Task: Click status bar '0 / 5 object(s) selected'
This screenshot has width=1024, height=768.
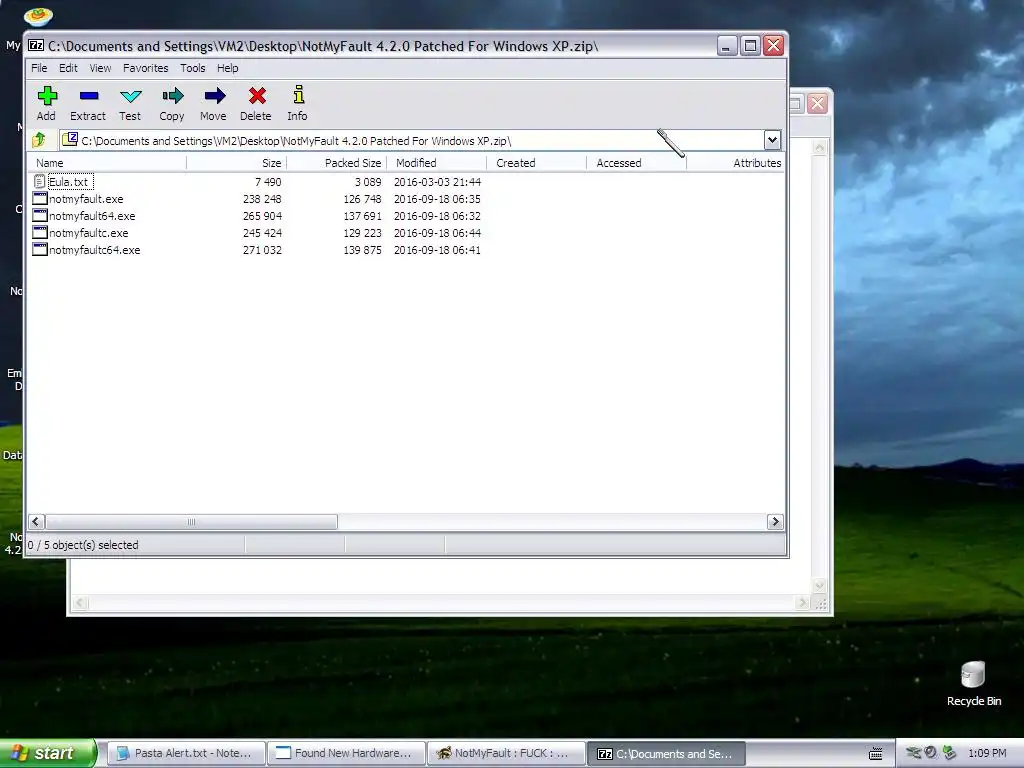Action: pyautogui.click(x=83, y=545)
